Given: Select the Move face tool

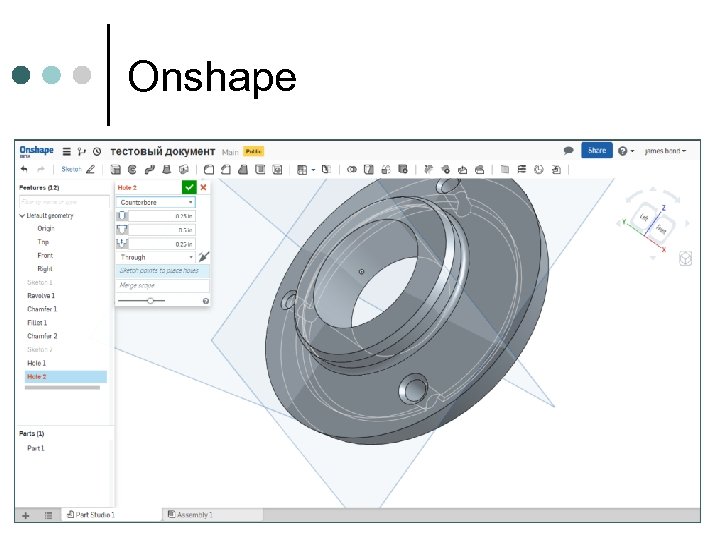Looking at the screenshot, I should click(462, 170).
